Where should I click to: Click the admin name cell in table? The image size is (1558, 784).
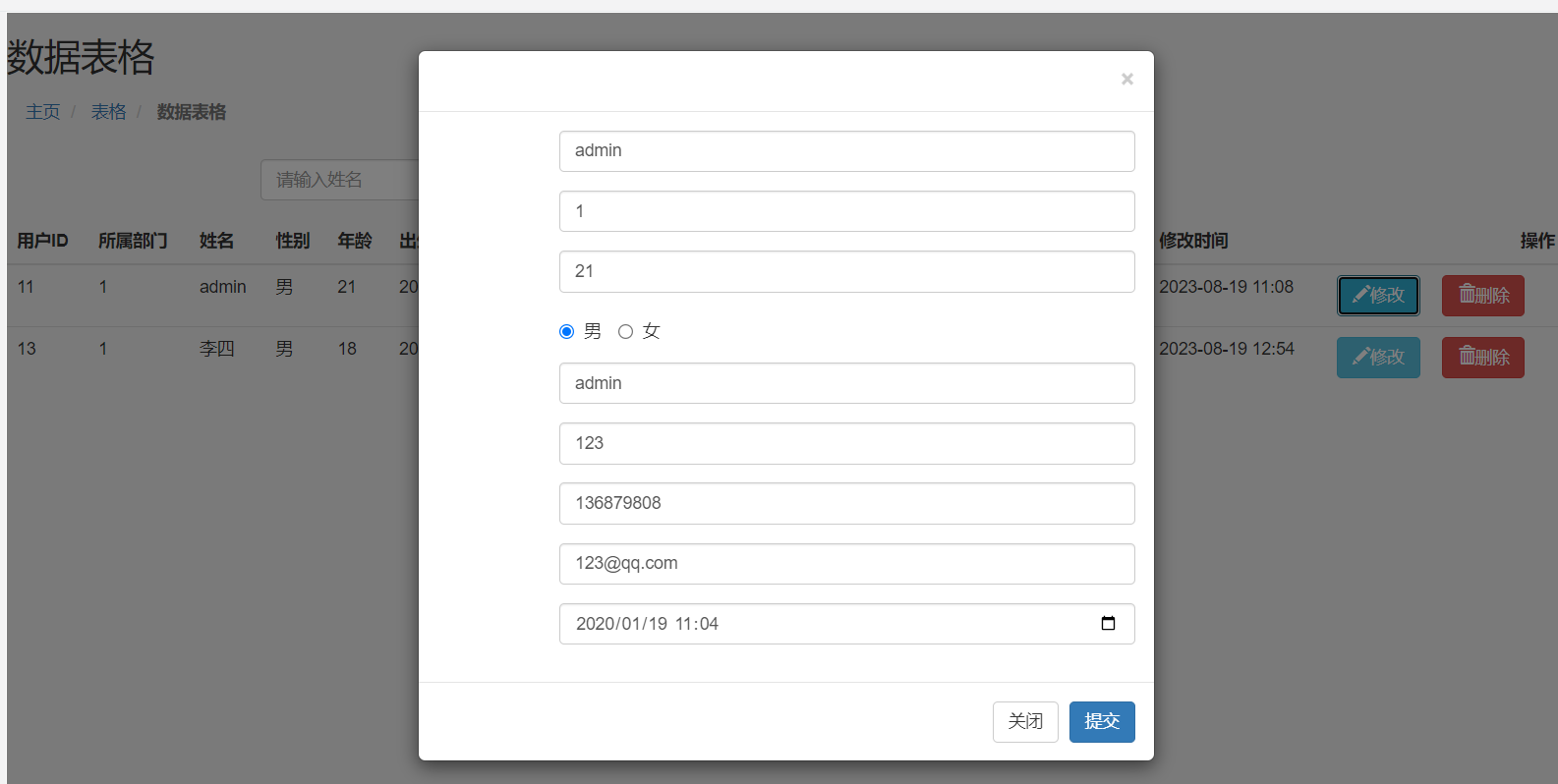click(223, 287)
